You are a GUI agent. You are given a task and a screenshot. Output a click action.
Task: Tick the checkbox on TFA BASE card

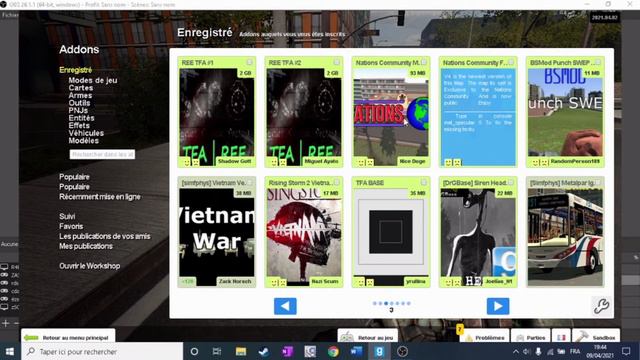[424, 182]
